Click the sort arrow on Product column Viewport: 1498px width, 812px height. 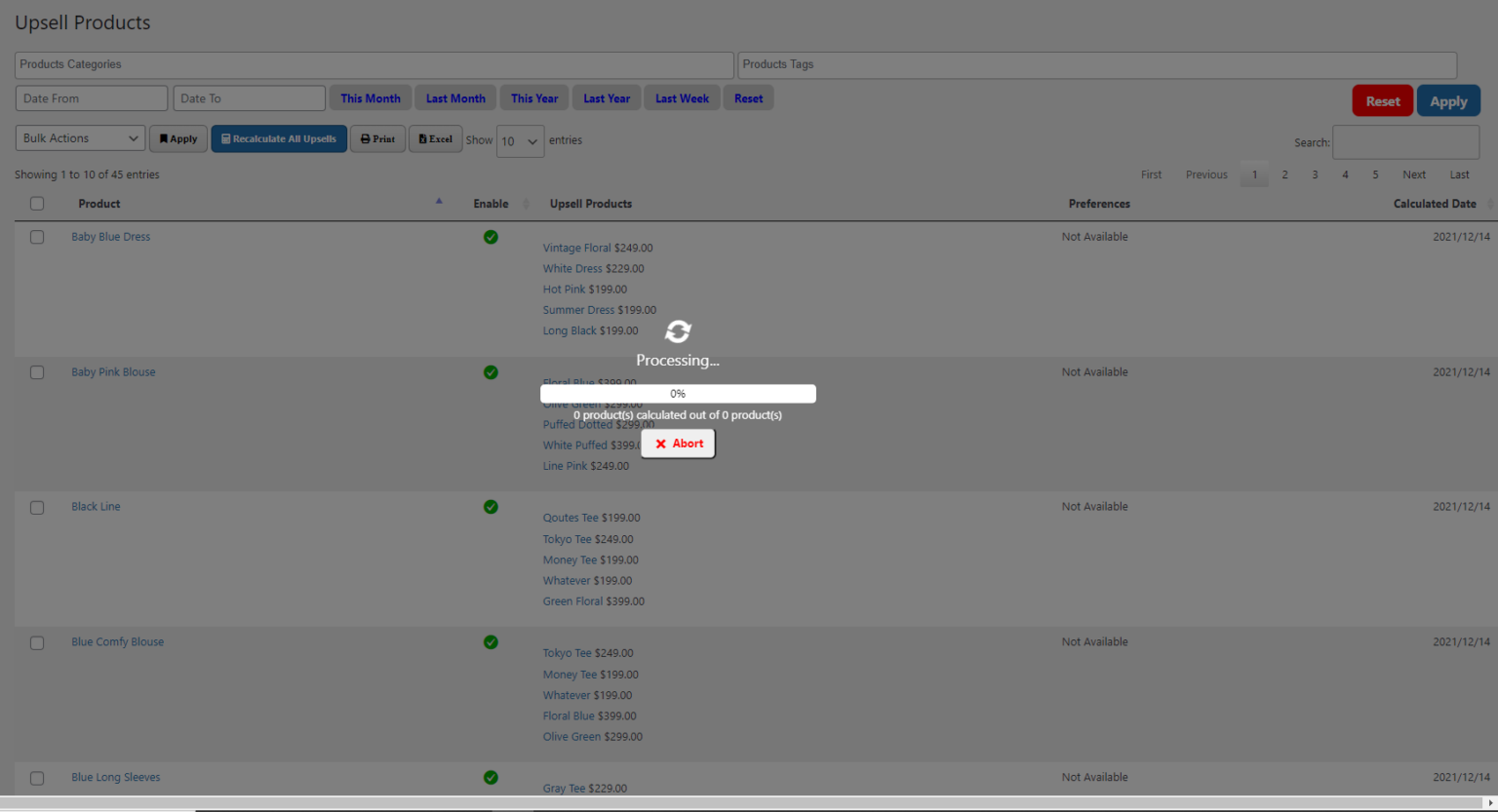tap(439, 200)
